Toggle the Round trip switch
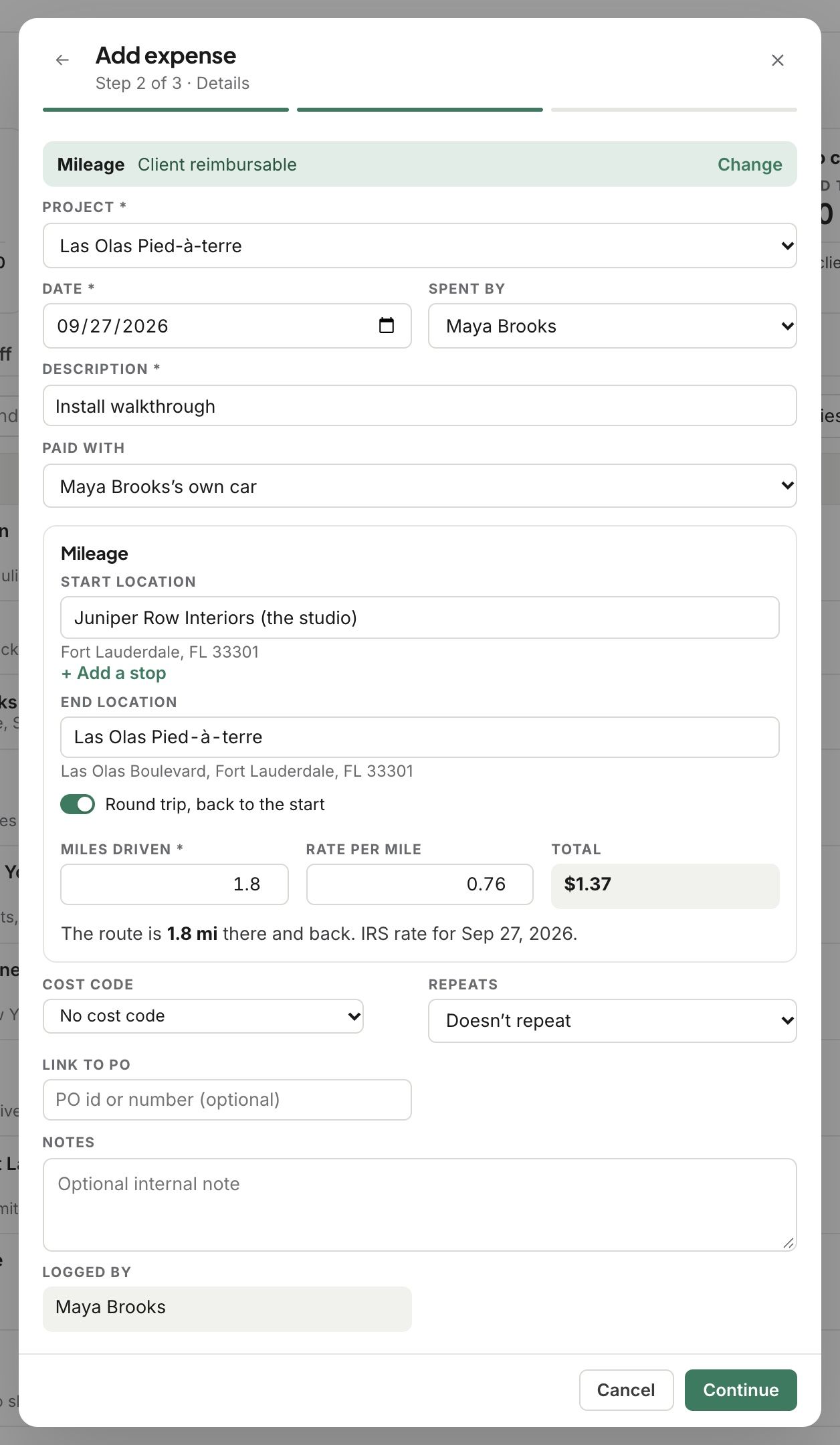Image resolution: width=840 pixels, height=1445 pixels. 78,804
